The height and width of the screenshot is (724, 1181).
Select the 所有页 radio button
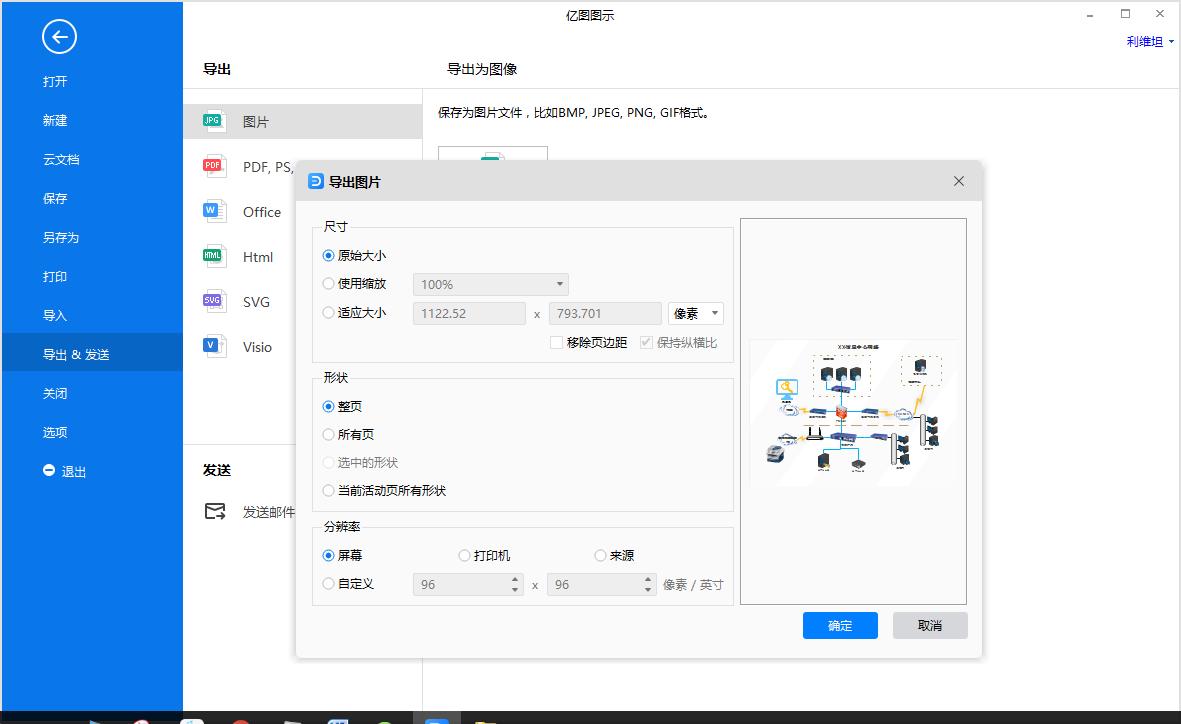(x=328, y=434)
